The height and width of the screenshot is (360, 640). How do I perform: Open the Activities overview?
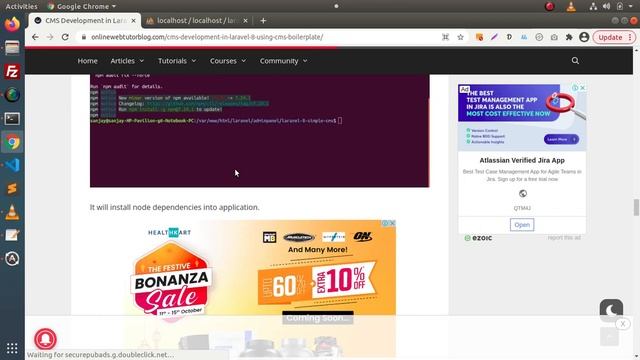[x=21, y=6]
